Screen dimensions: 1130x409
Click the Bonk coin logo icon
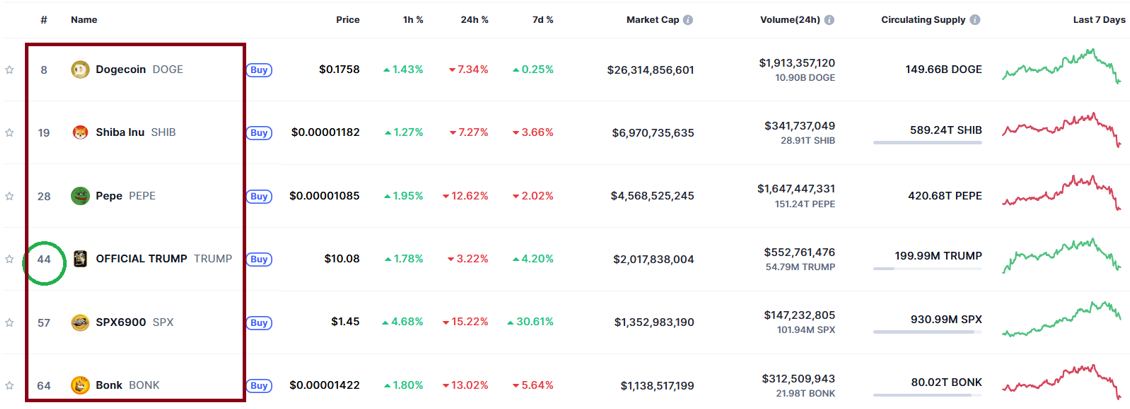click(x=81, y=385)
